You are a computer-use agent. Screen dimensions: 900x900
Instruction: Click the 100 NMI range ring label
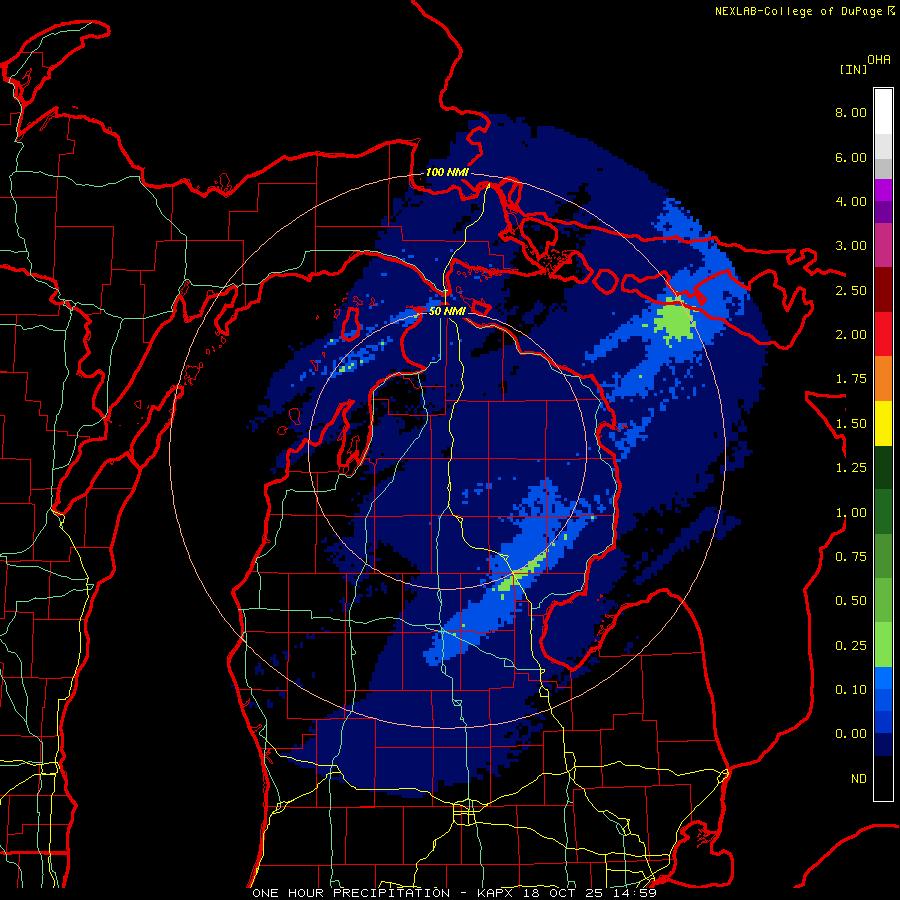point(447,172)
